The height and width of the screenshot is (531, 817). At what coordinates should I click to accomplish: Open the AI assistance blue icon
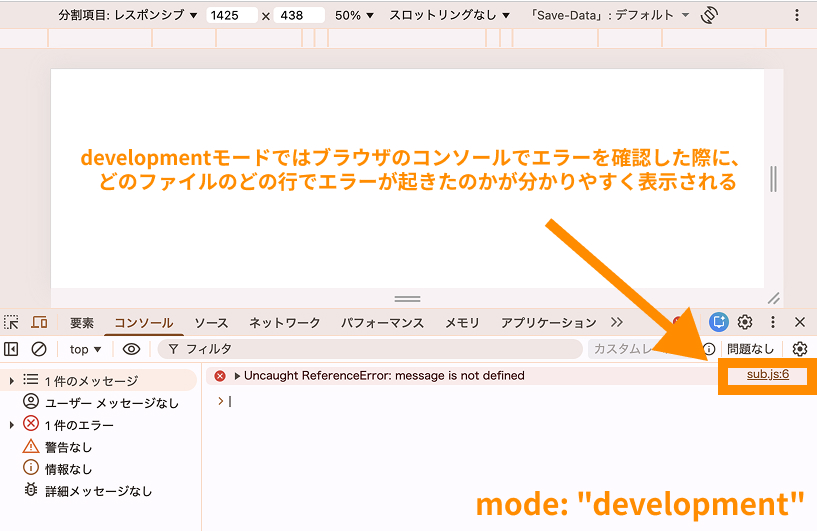(x=719, y=322)
